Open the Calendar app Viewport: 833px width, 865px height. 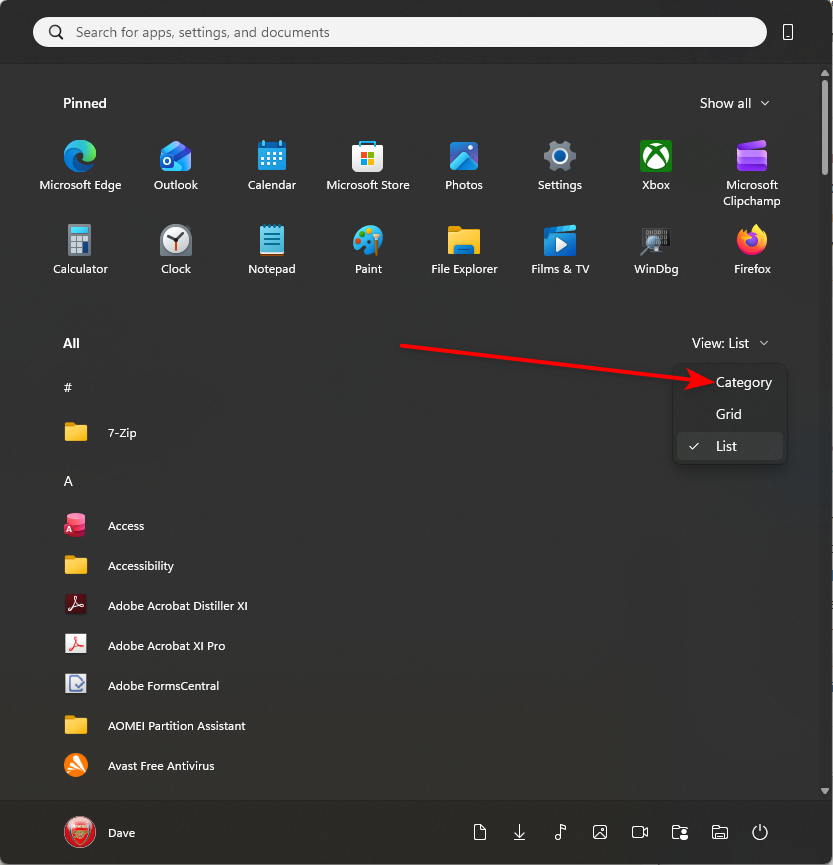pos(271,165)
